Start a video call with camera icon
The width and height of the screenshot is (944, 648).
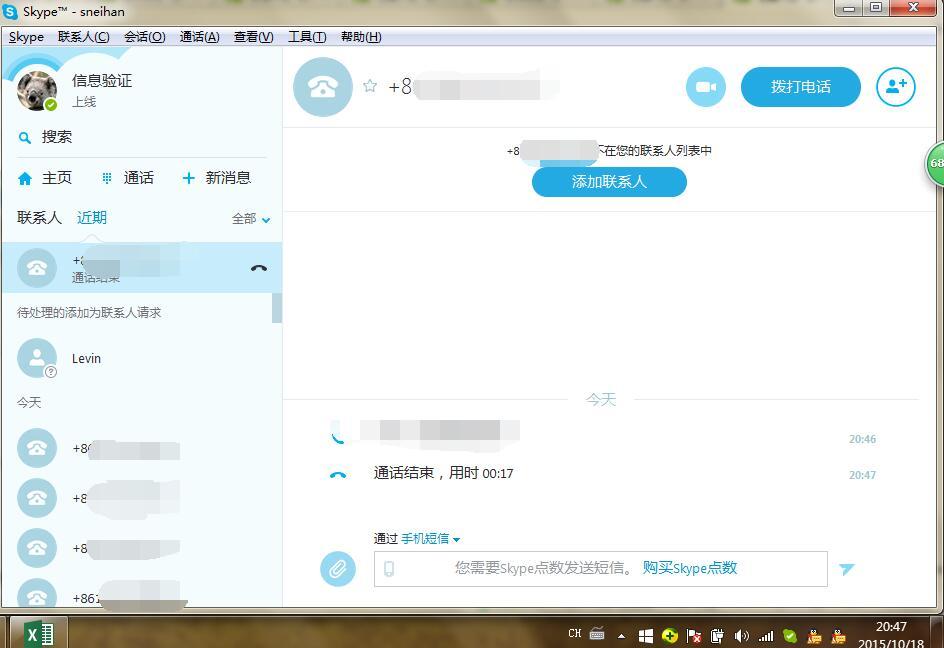click(x=706, y=87)
